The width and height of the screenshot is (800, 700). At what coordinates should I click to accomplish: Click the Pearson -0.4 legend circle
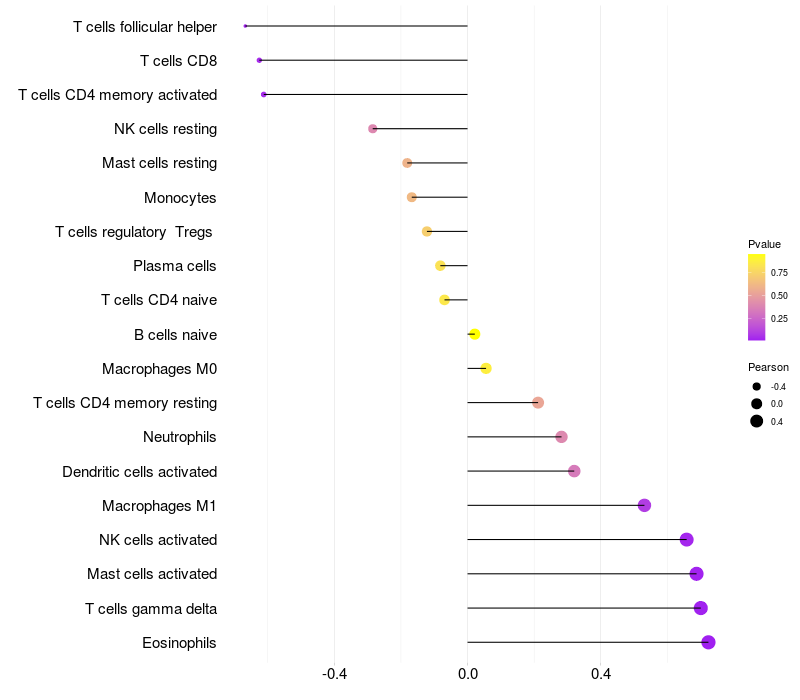(x=756, y=387)
